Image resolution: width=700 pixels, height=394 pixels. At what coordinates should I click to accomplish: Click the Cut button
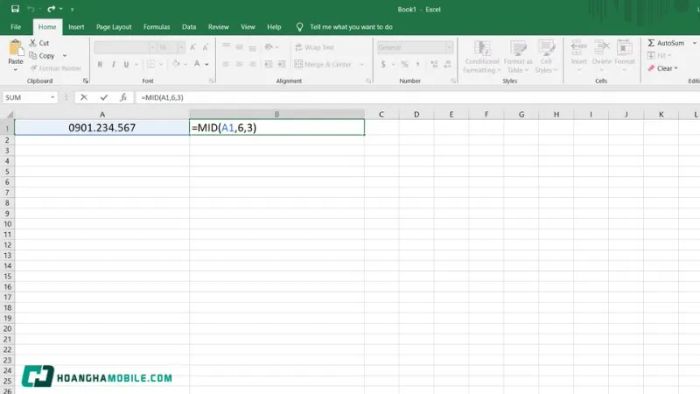click(39, 43)
